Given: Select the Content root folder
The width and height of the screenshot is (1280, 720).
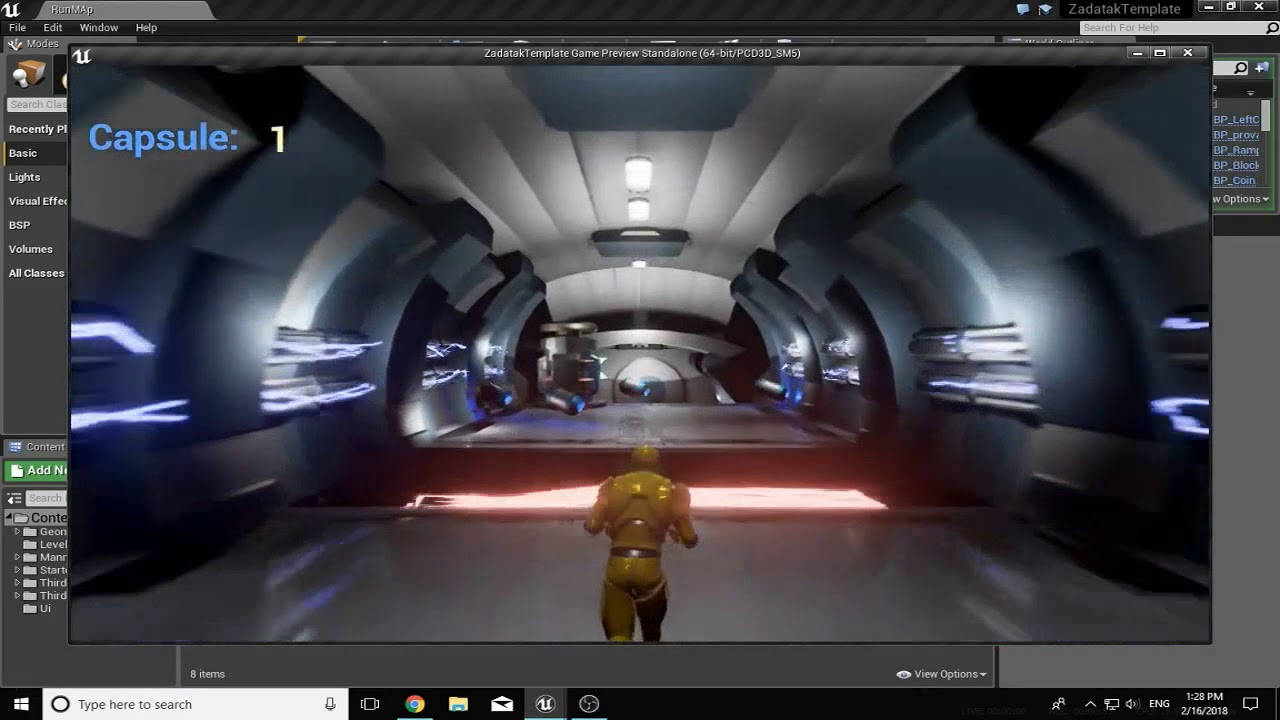Looking at the screenshot, I should 41,518.
